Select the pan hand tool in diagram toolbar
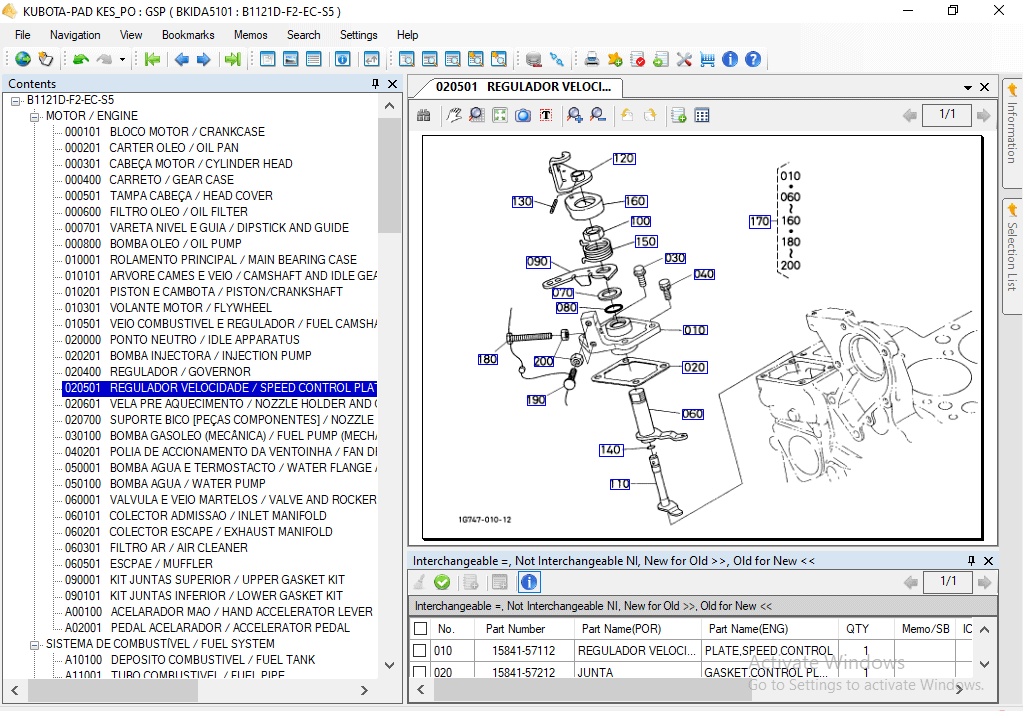 454,115
